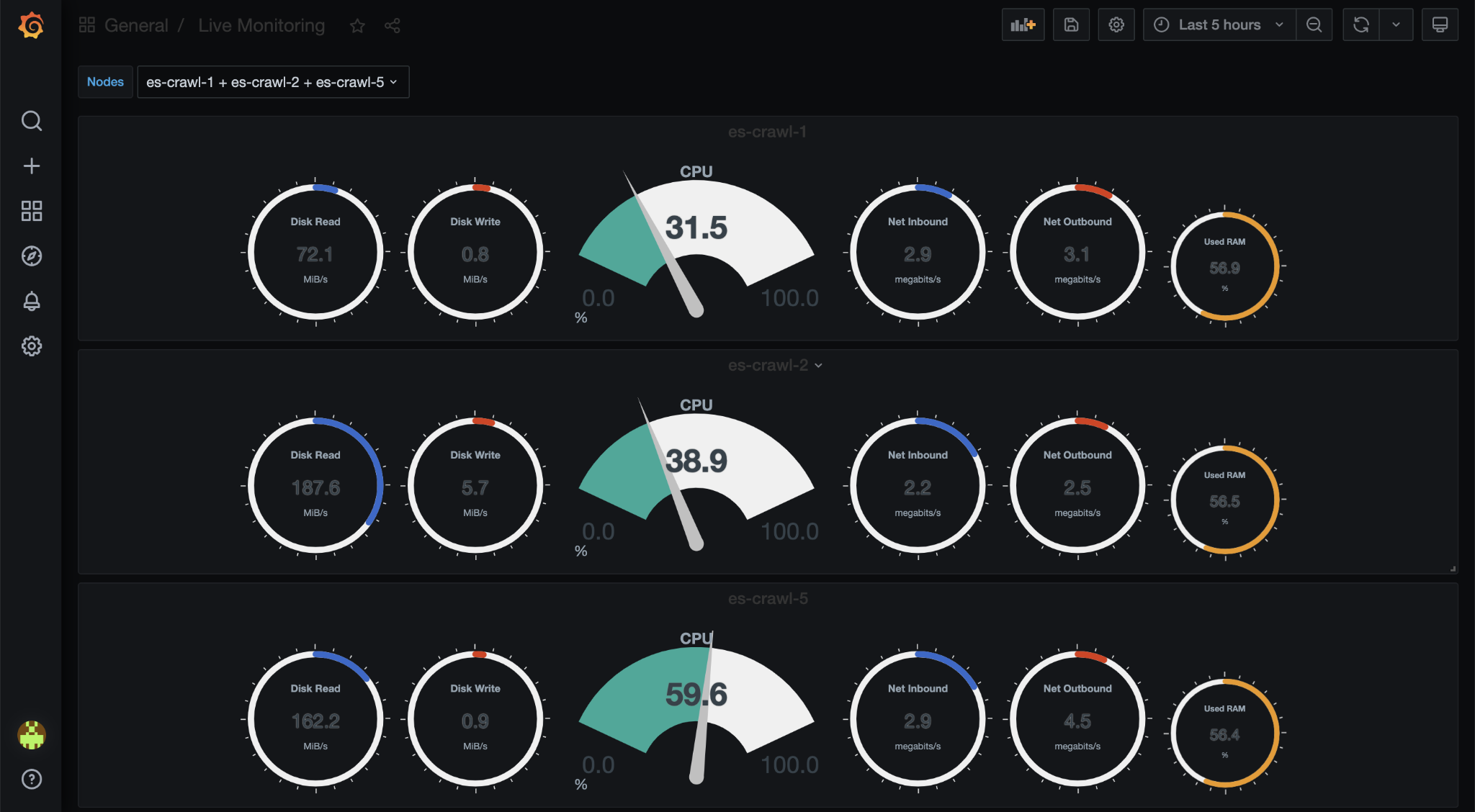
Task: Open Configuration gear icon in sidebar
Action: (31, 346)
